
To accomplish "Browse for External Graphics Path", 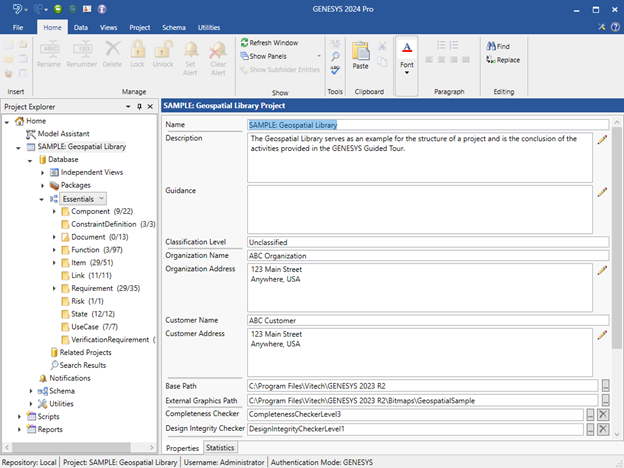I will (605, 400).
